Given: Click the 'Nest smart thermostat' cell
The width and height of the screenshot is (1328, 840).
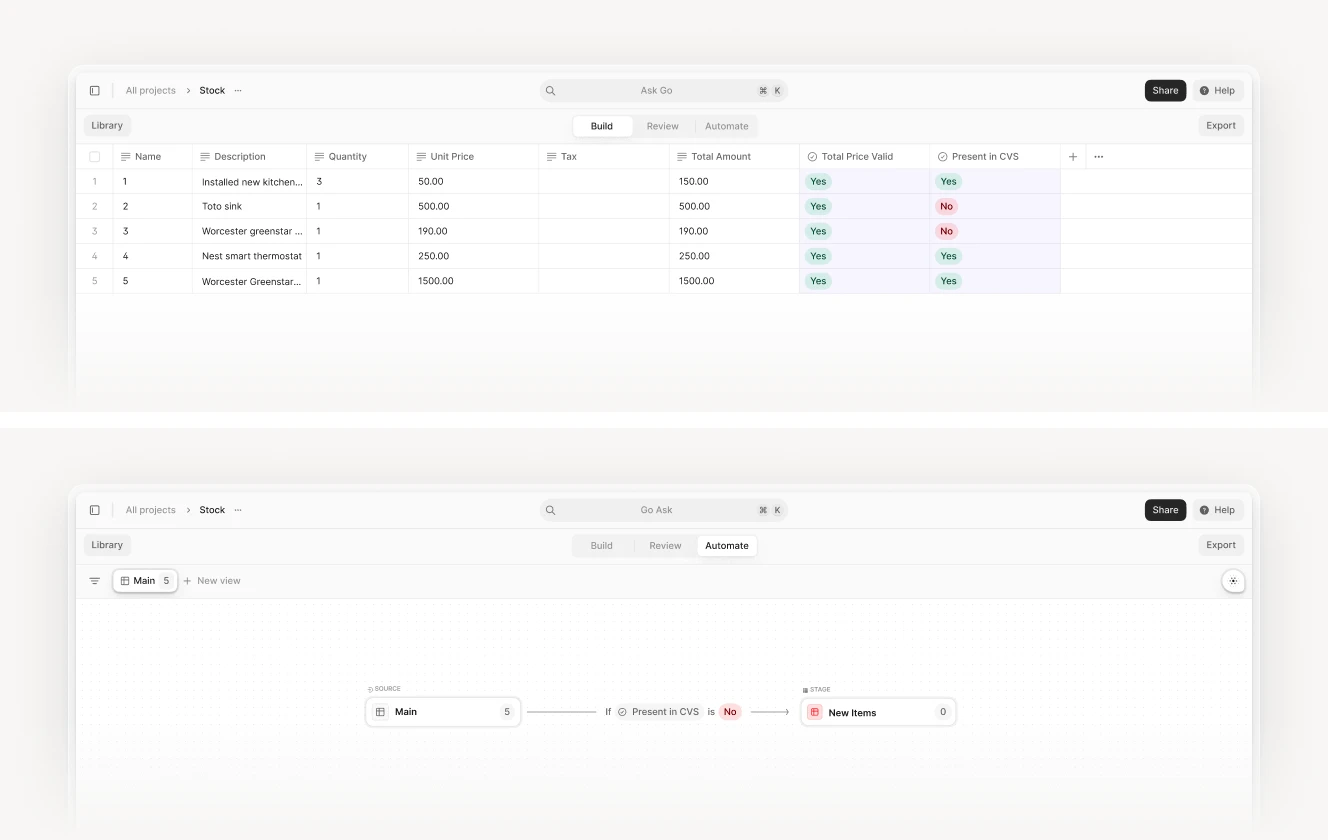Looking at the screenshot, I should 250,256.
